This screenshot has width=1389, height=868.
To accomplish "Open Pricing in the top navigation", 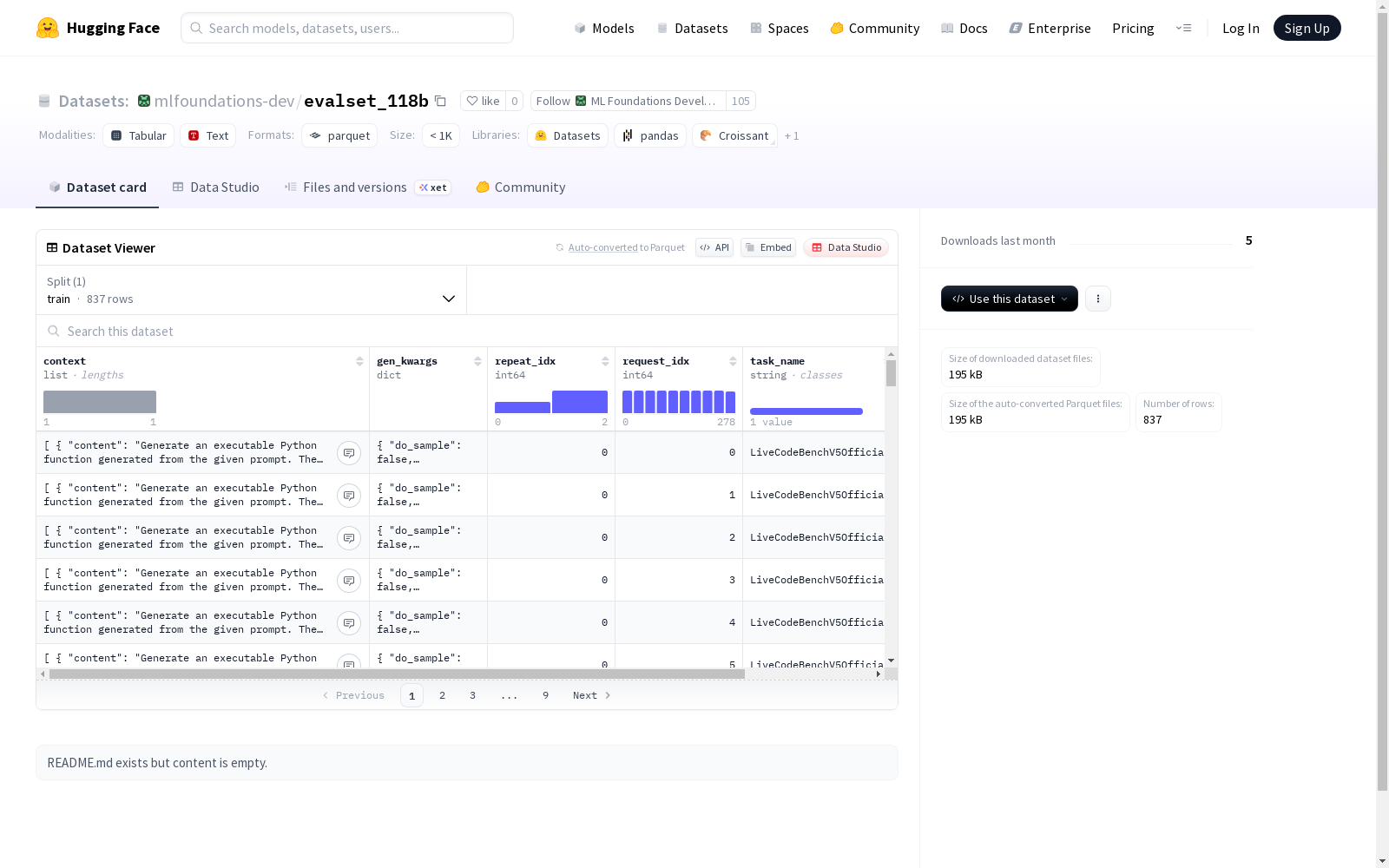I will 1133,28.
